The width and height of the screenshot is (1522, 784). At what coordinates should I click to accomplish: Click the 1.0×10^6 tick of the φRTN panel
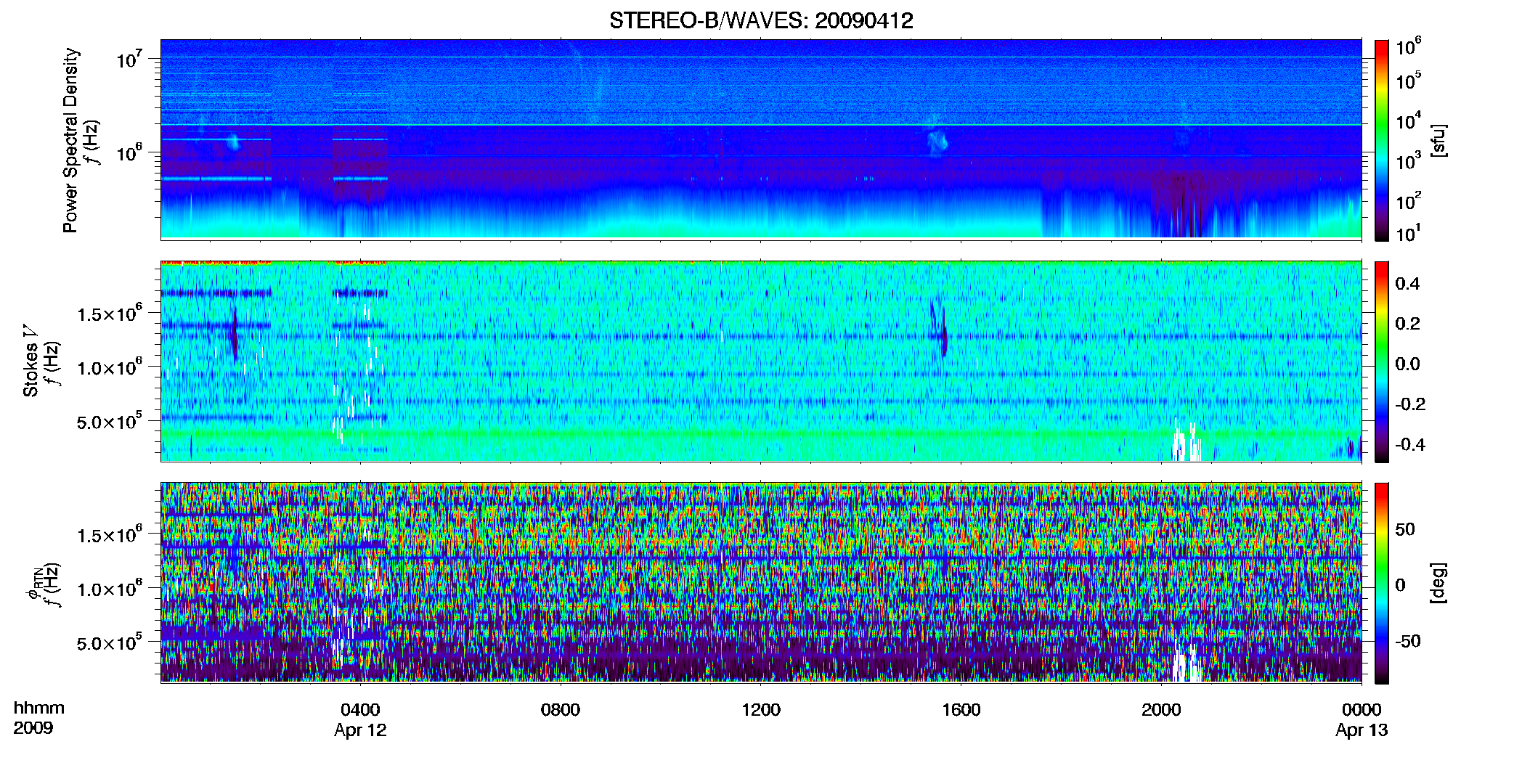(110, 588)
